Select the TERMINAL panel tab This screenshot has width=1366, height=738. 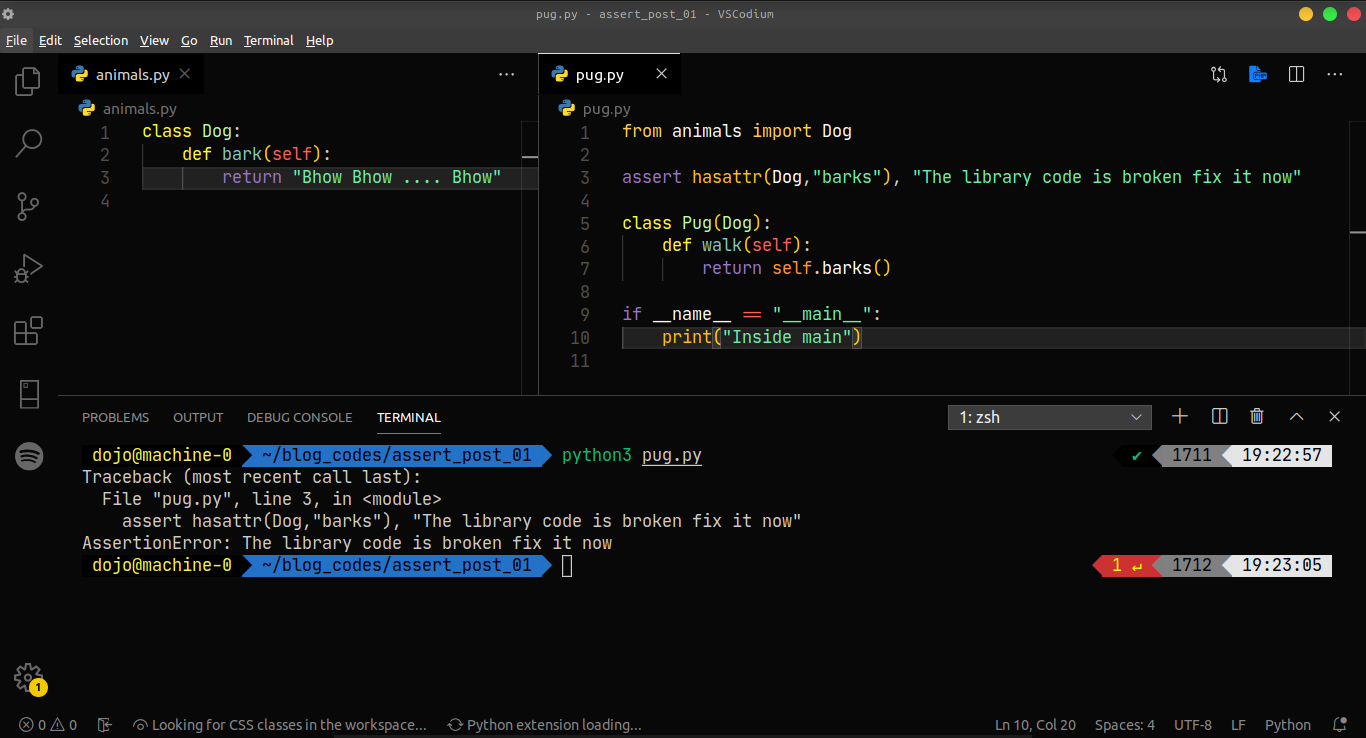pyautogui.click(x=409, y=417)
